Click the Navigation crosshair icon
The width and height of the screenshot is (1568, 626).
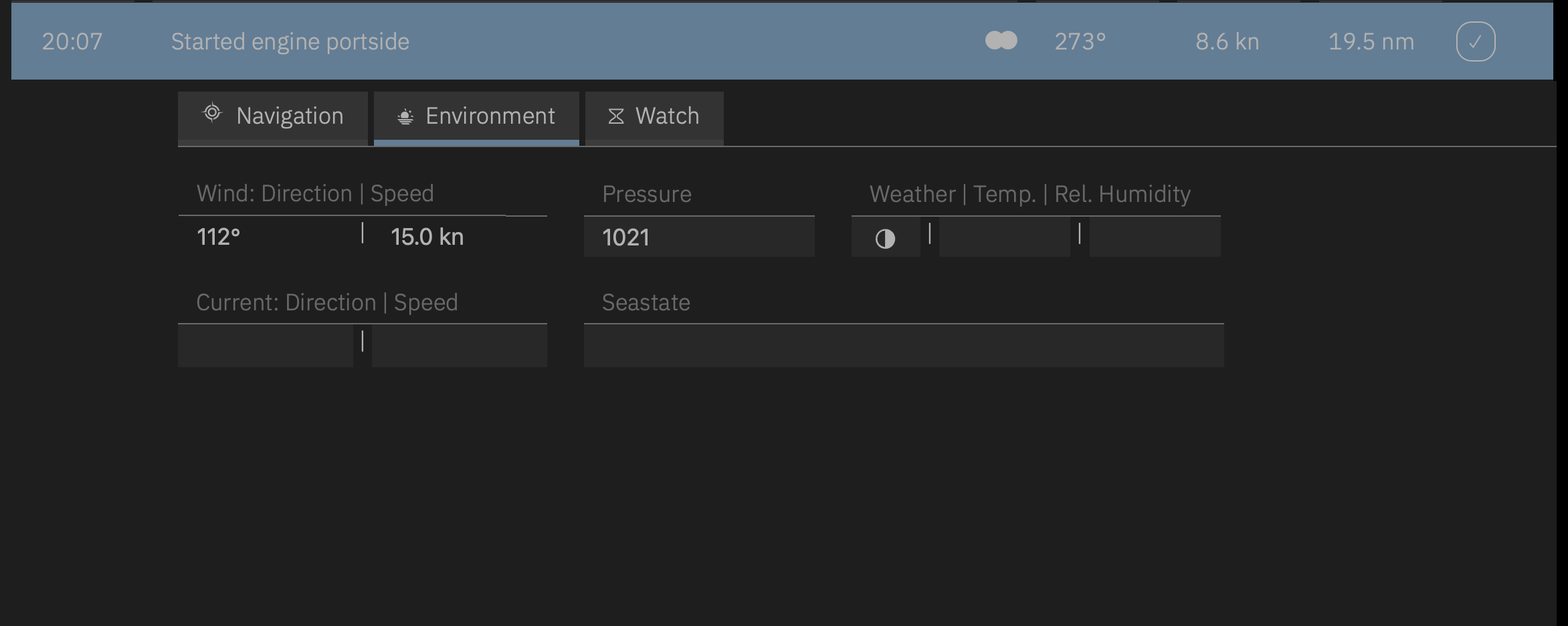pyautogui.click(x=212, y=113)
